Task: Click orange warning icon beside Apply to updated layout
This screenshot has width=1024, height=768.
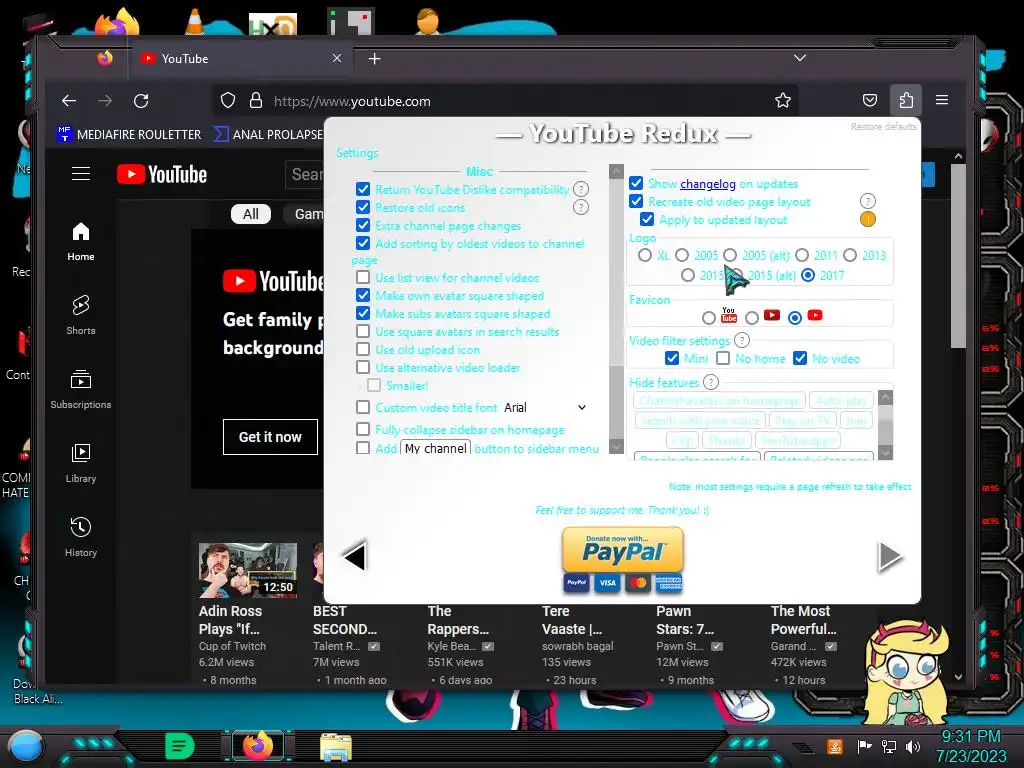Action: pos(867,219)
